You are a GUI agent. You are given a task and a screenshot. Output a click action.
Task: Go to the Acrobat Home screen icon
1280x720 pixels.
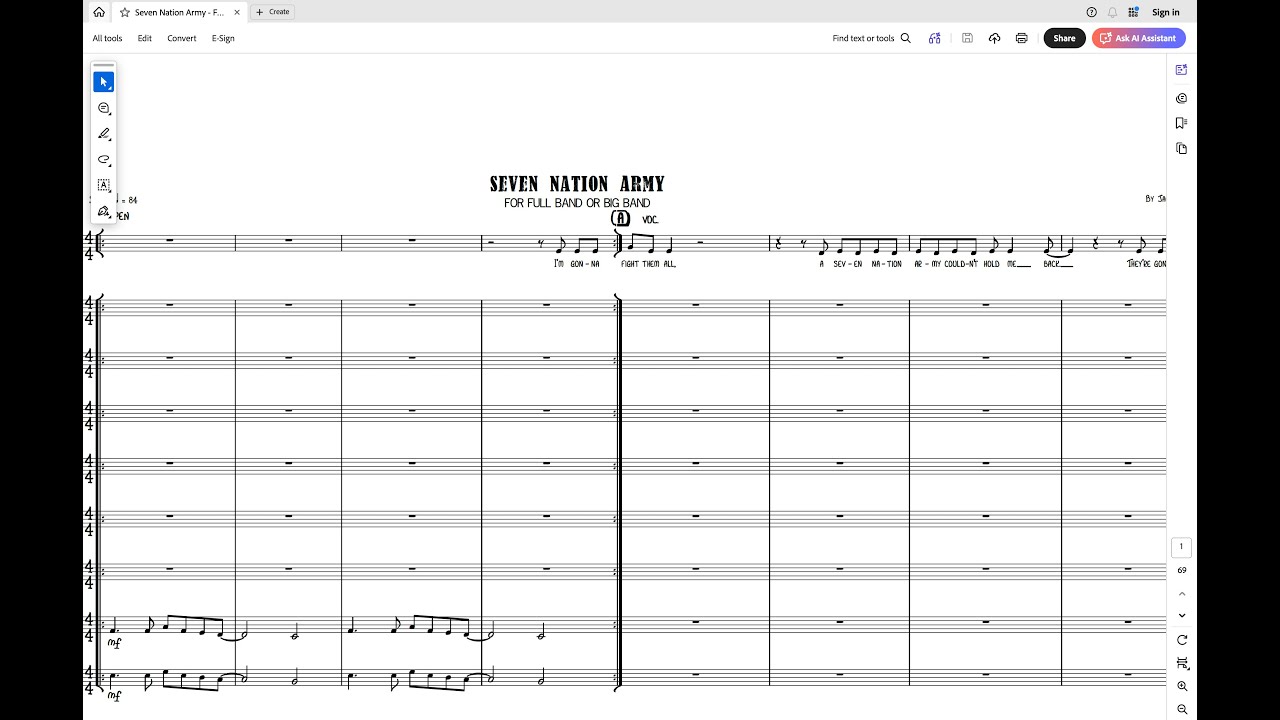pos(98,12)
